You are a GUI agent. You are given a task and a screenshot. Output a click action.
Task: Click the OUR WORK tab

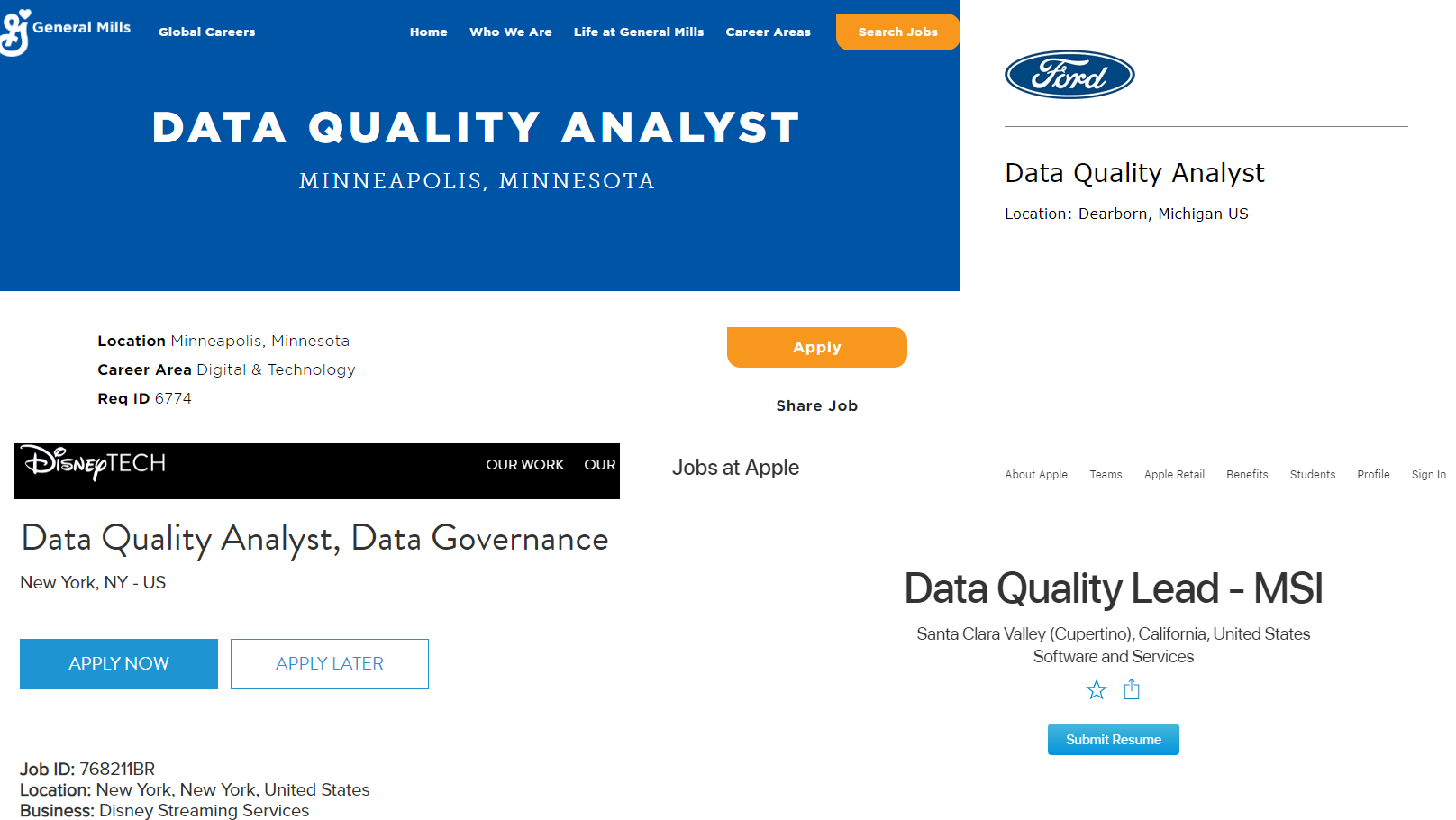(525, 465)
